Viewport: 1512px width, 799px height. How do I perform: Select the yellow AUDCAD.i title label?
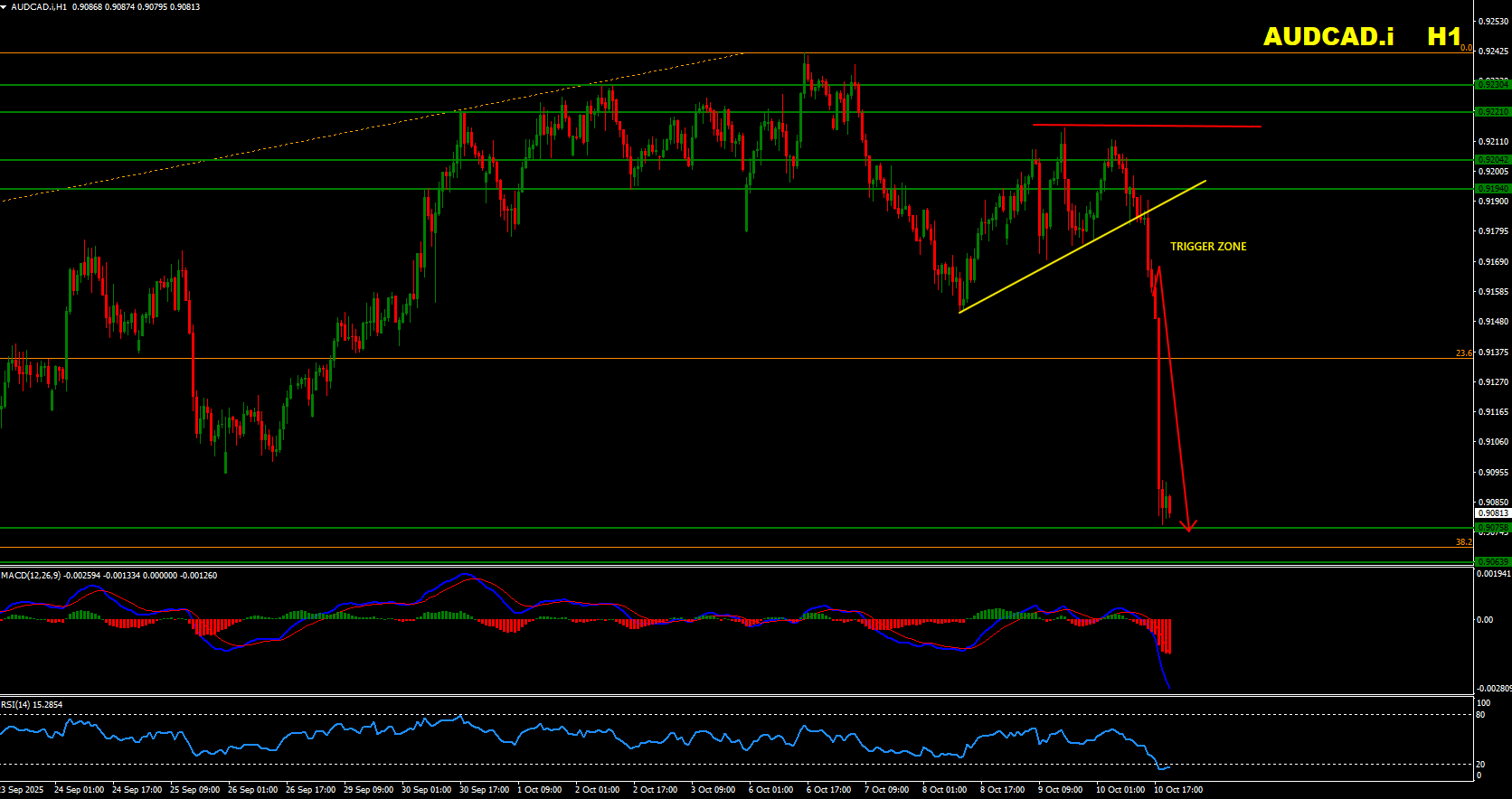(1328, 36)
